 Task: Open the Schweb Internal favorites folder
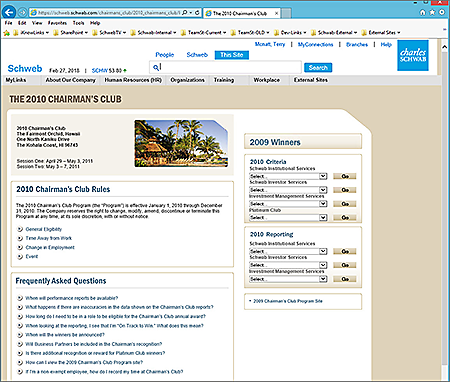(x=153, y=33)
